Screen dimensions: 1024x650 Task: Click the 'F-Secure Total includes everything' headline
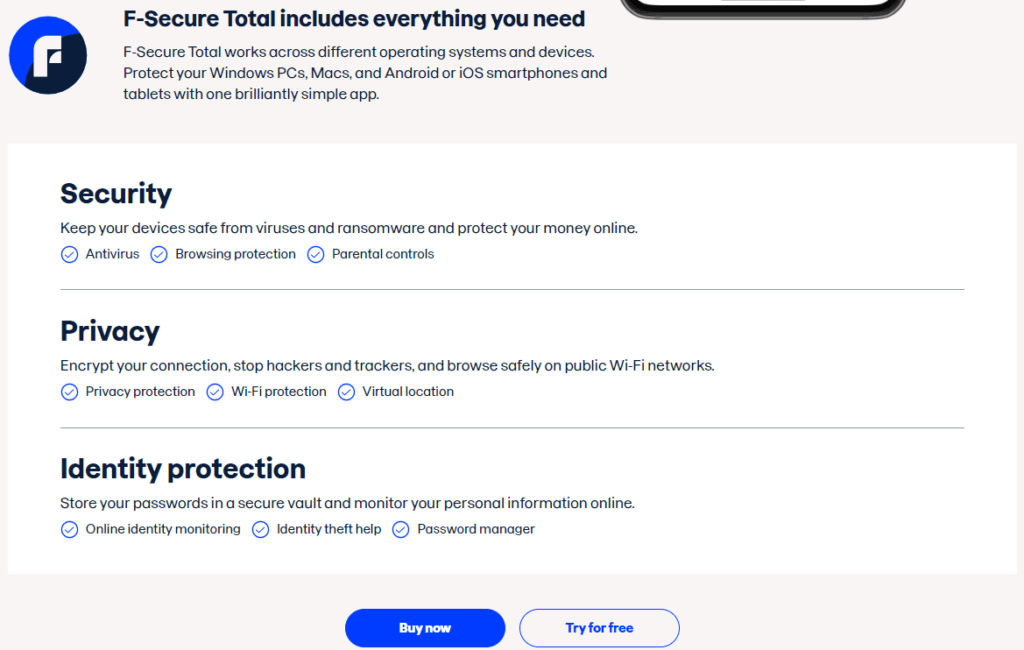coord(354,19)
